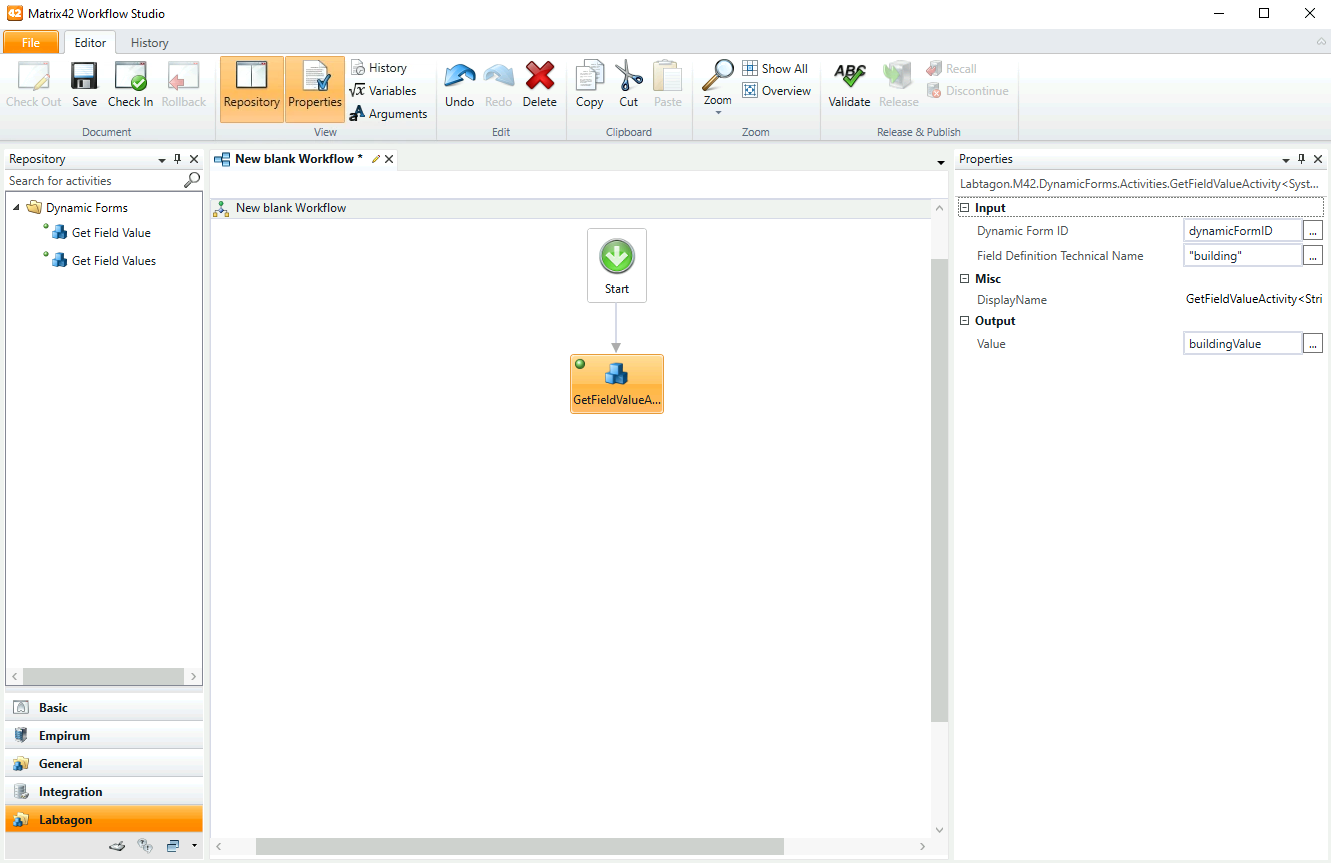
Task: Click the Save icon in ribbon
Action: point(84,78)
